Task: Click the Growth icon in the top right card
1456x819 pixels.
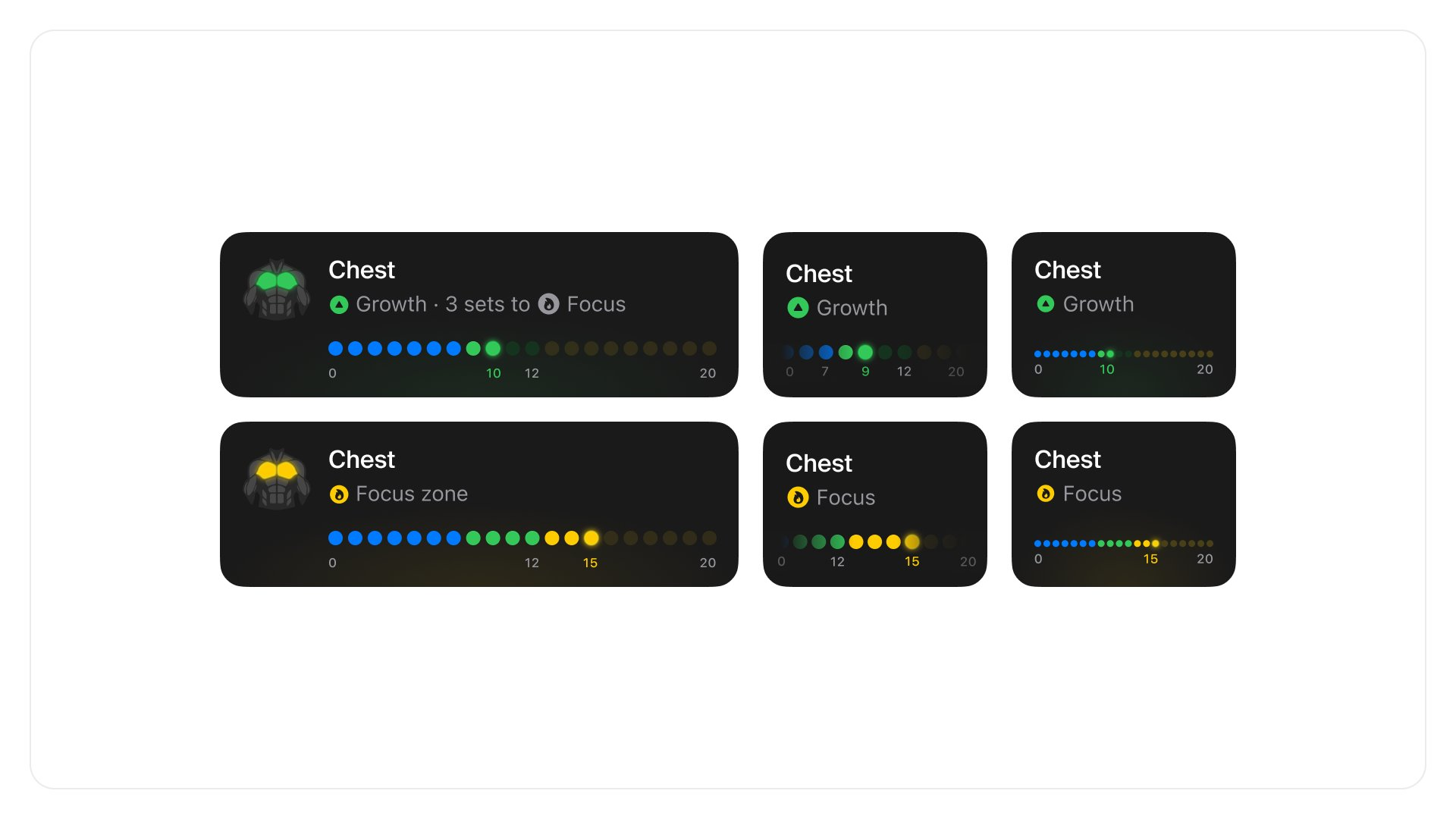Action: pos(1046,304)
